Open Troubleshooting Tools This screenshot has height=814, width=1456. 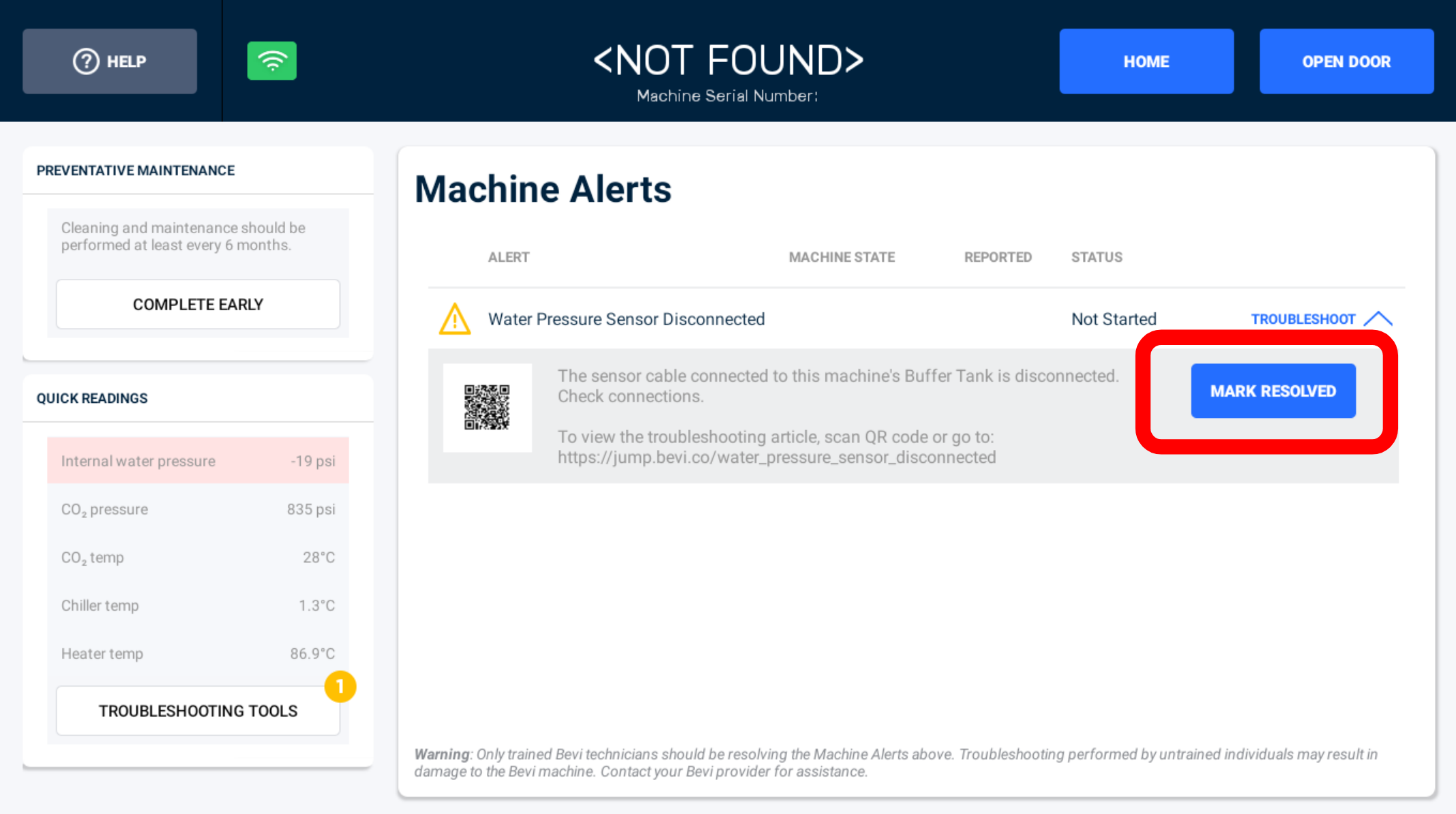(x=198, y=710)
